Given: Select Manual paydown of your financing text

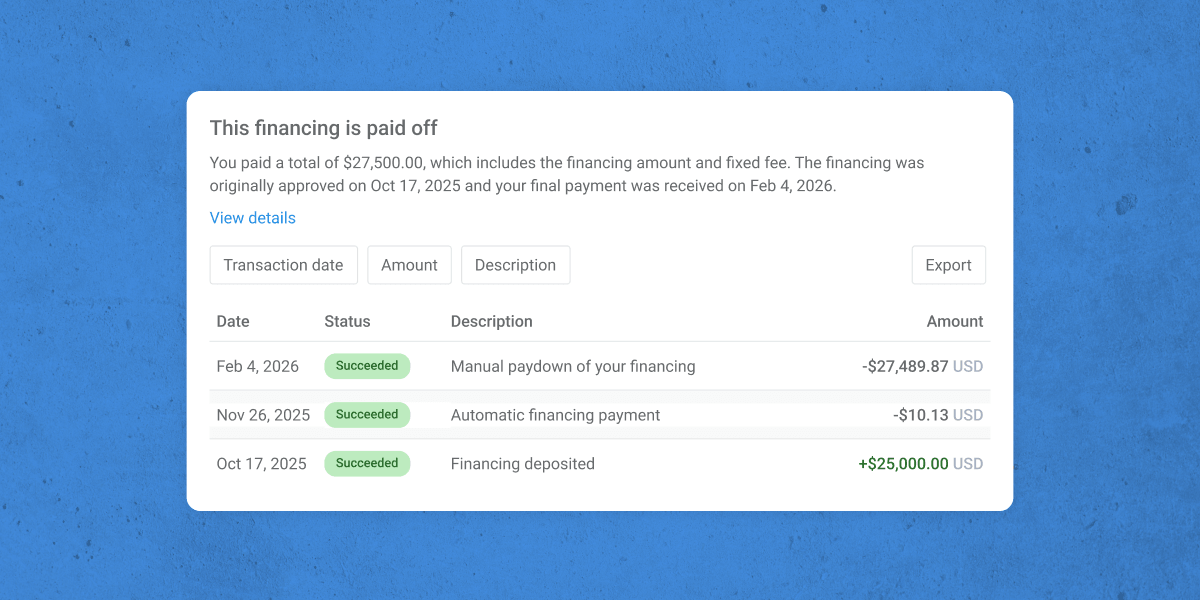Looking at the screenshot, I should (573, 366).
